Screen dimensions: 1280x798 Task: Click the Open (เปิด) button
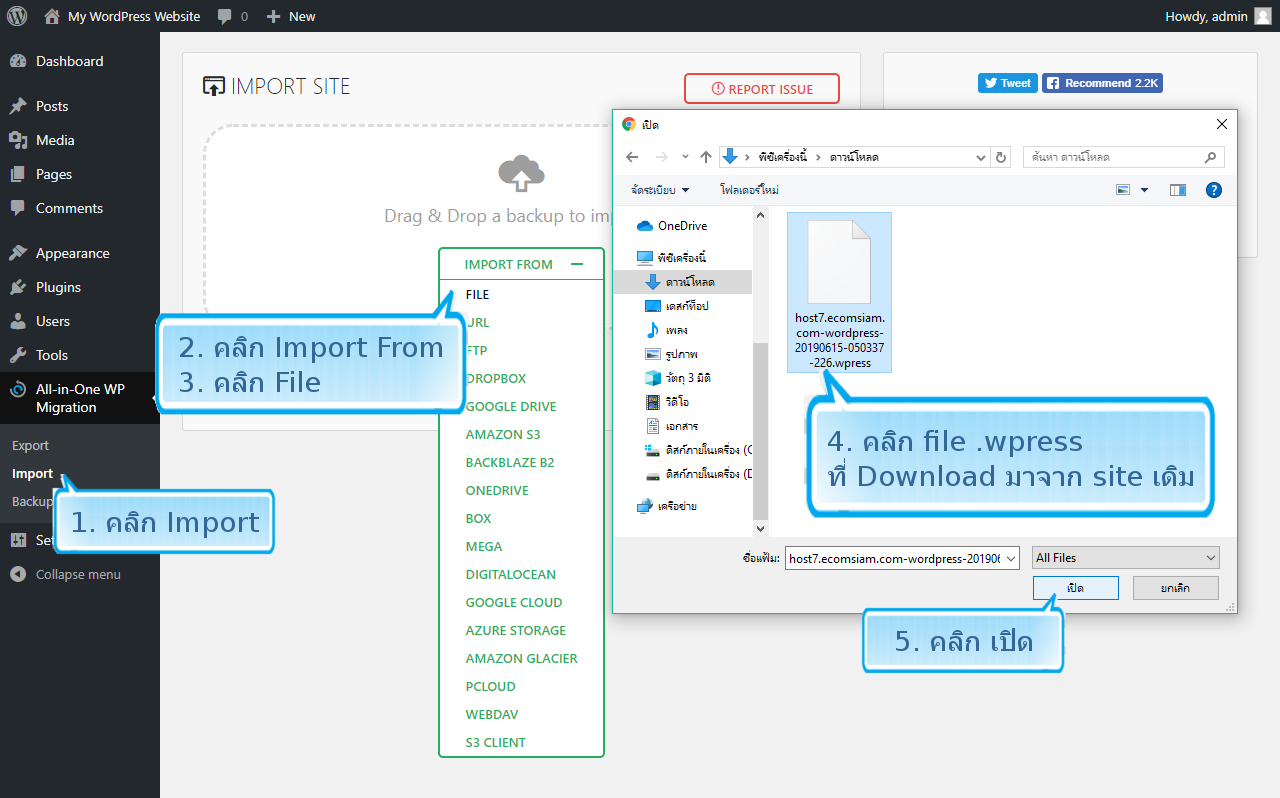tap(1076, 587)
